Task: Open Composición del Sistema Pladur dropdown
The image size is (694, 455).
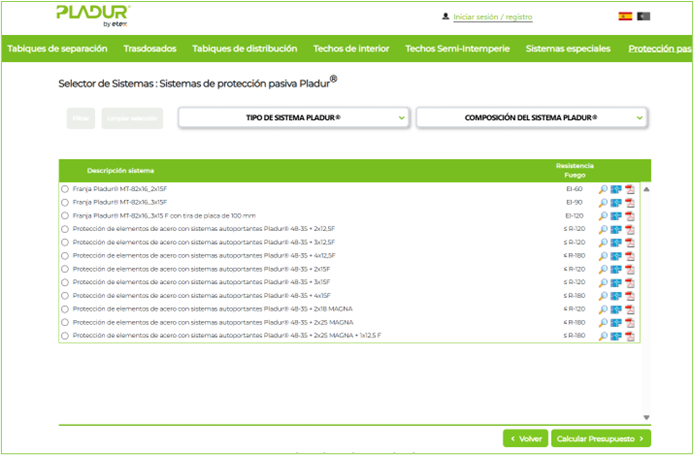Action: [532, 118]
